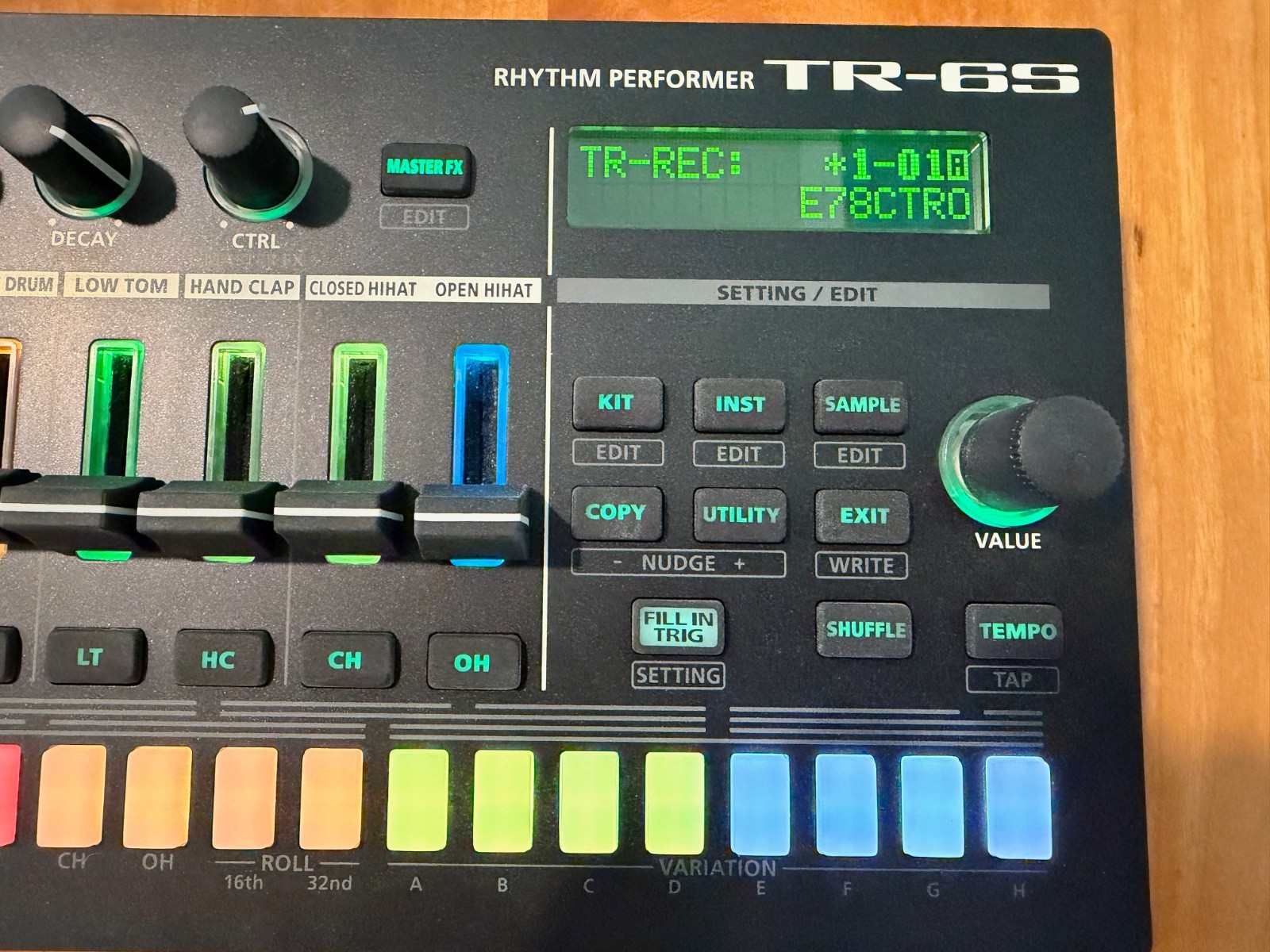Select Variation E pad
1270x952 pixels.
tap(760, 804)
